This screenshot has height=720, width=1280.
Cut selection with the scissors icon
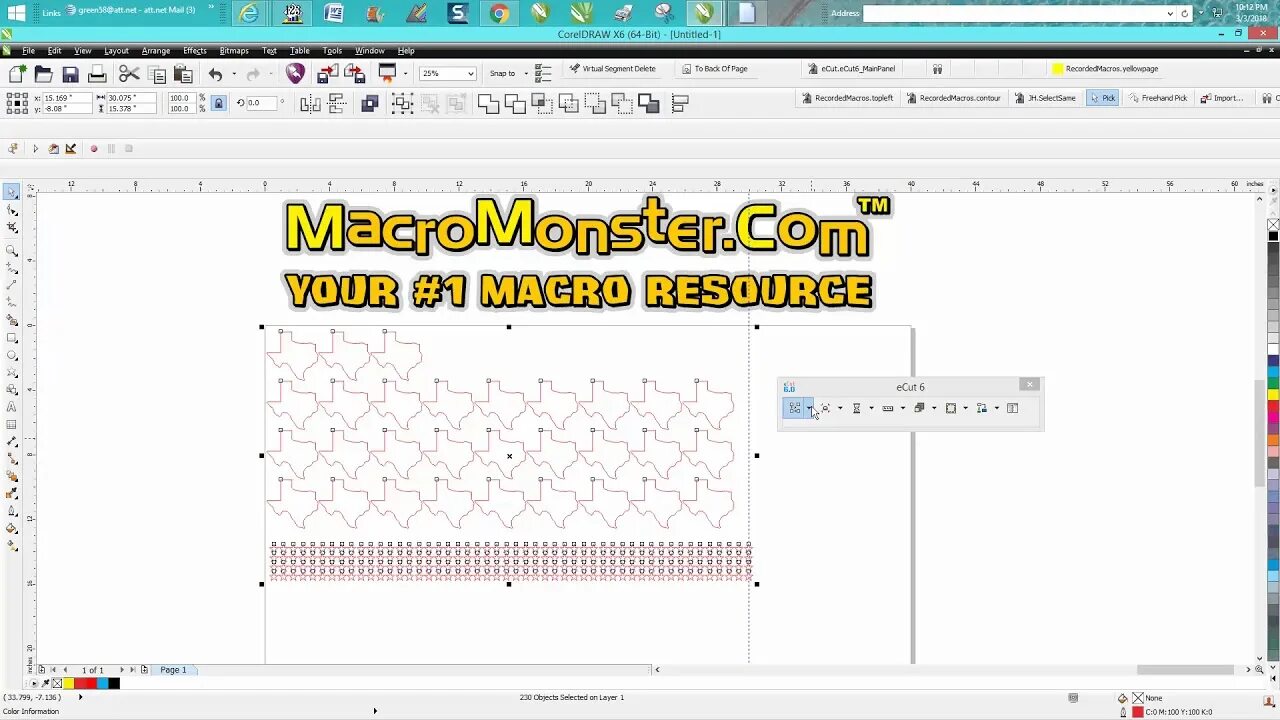pyautogui.click(x=129, y=73)
